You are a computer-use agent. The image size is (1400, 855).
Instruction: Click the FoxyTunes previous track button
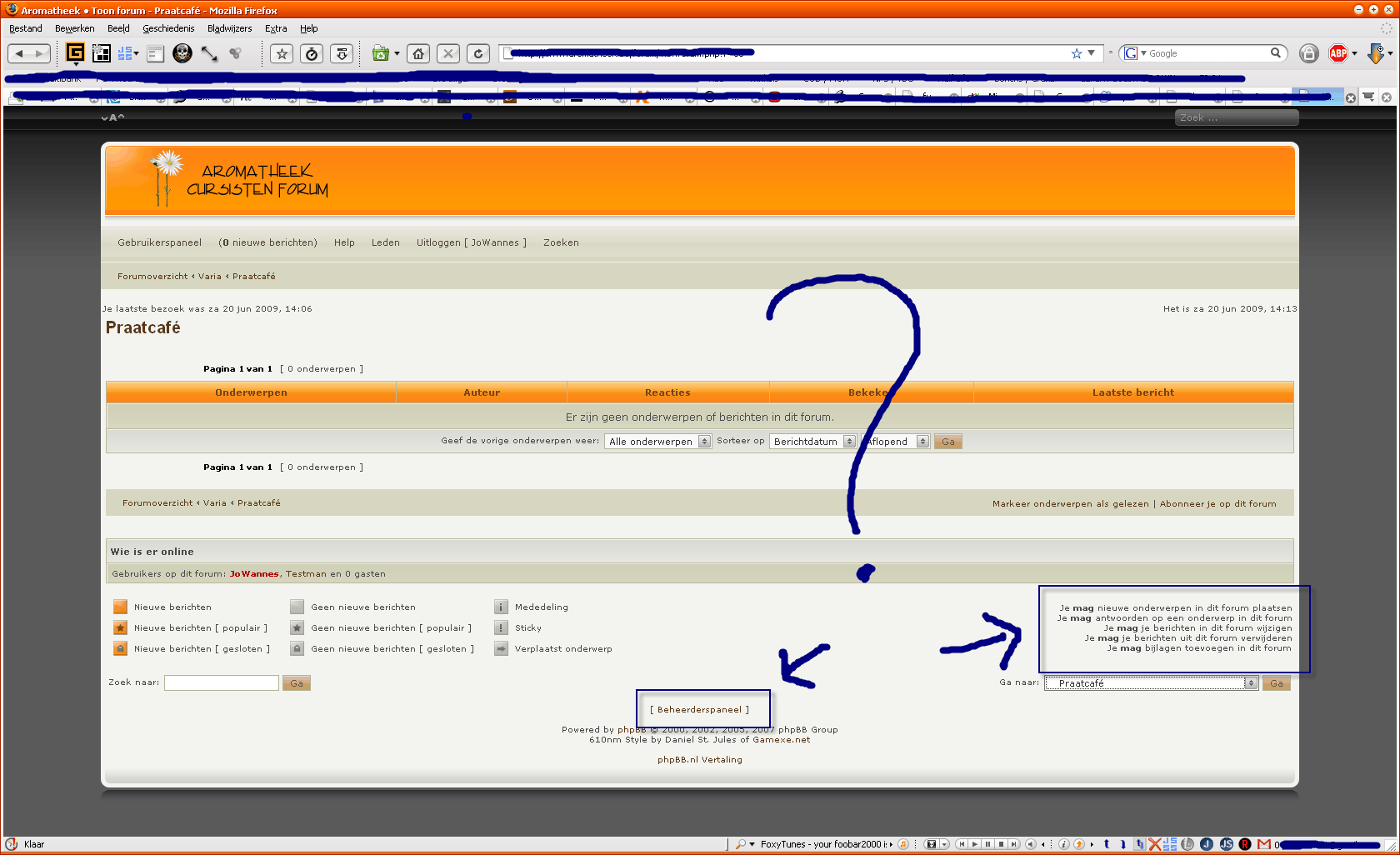coord(961,844)
